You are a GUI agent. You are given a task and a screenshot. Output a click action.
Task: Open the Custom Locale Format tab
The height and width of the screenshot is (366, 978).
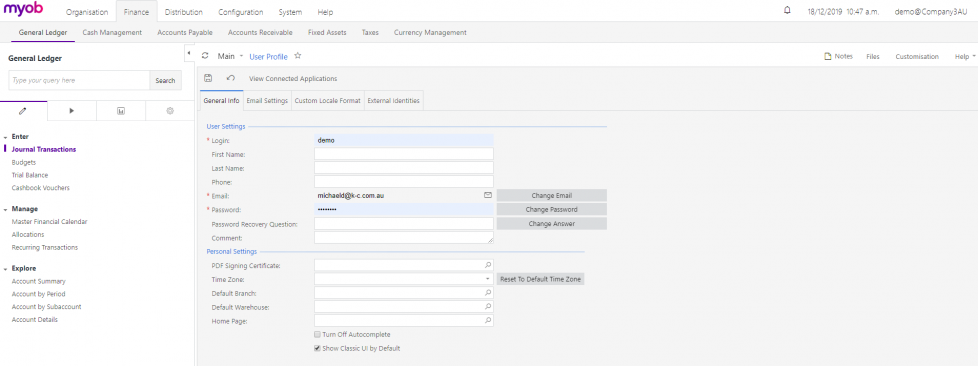327,100
